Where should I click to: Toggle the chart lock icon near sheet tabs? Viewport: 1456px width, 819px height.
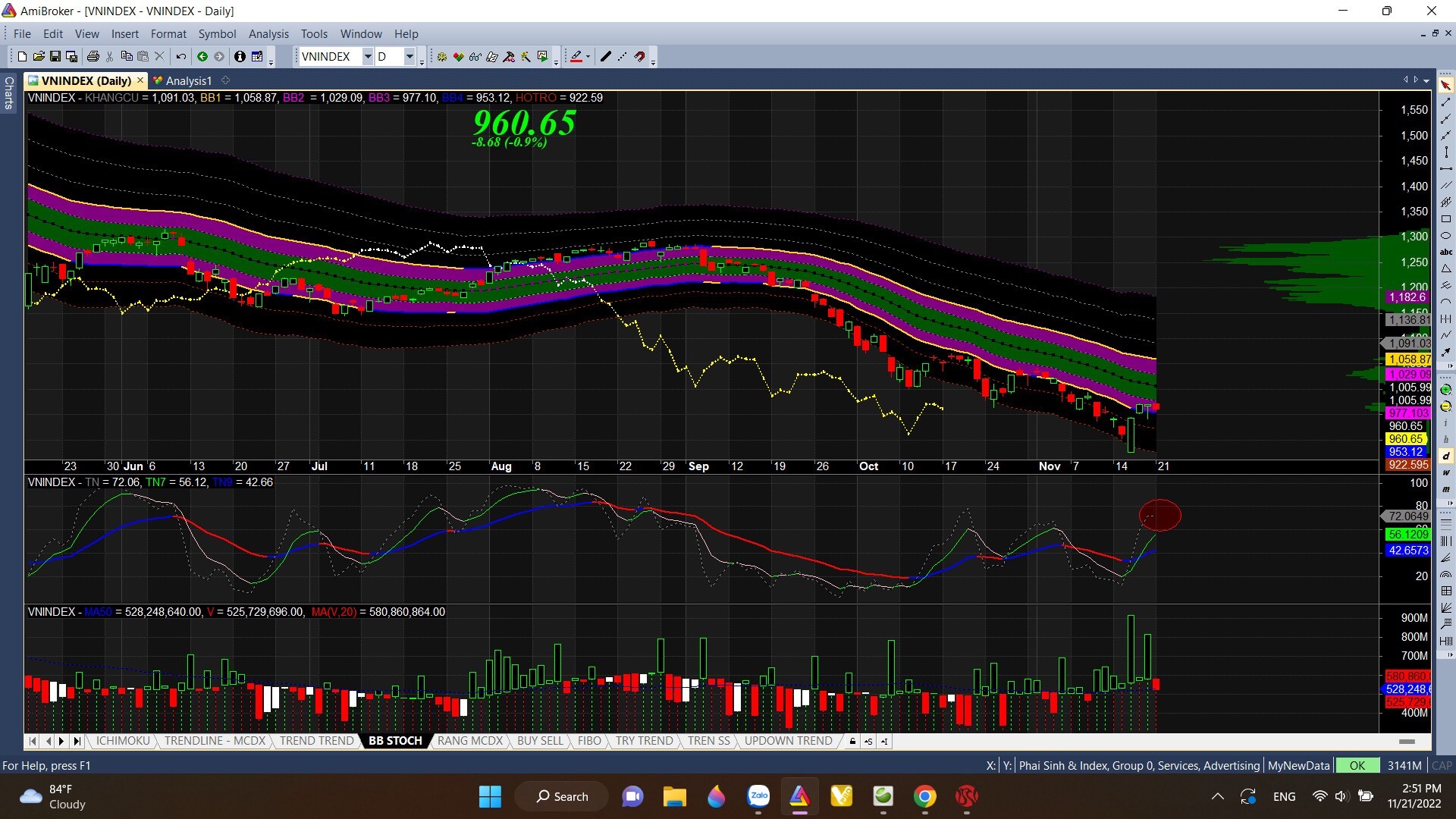(x=853, y=741)
